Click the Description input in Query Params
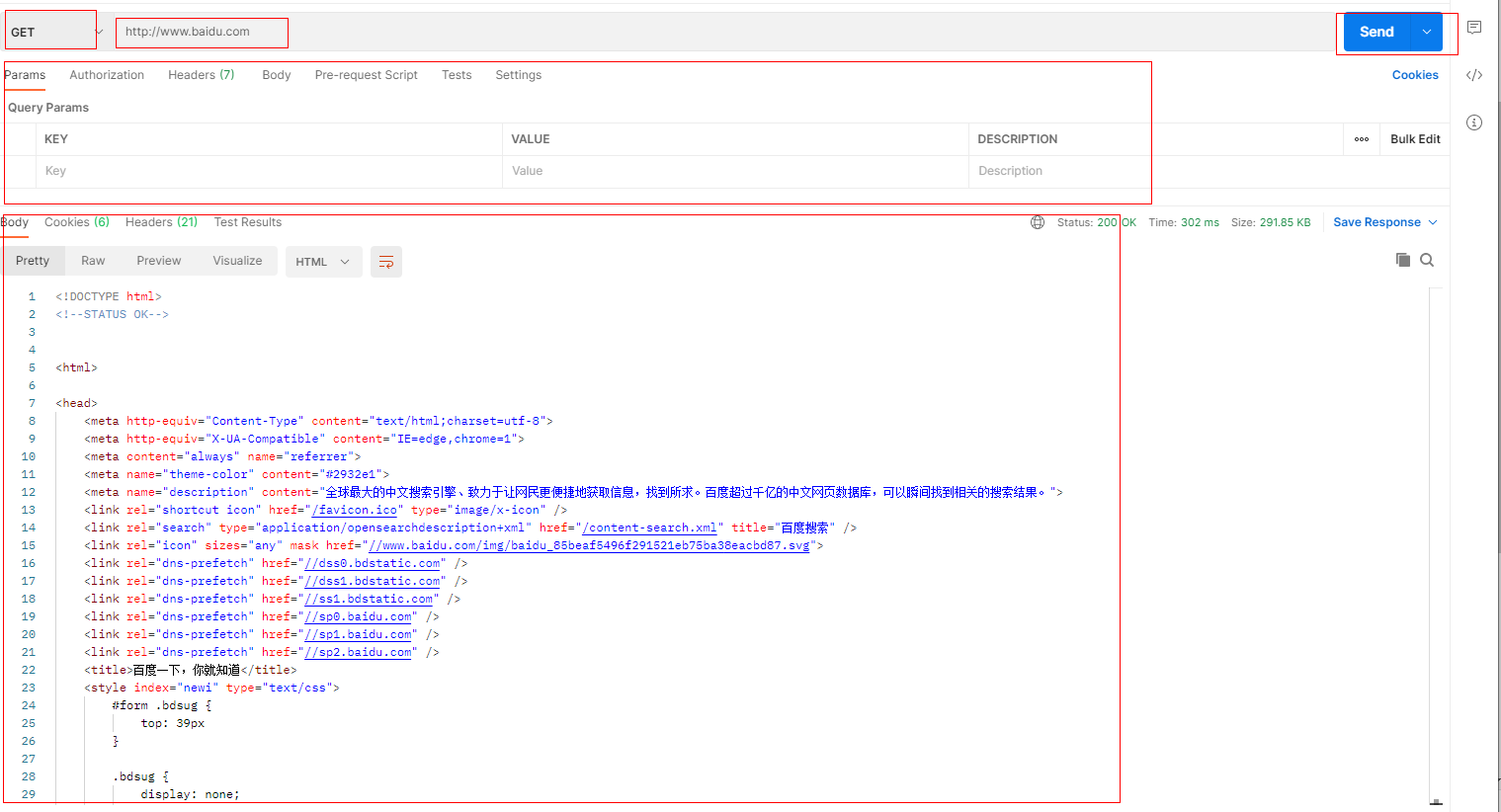This screenshot has width=1501, height=812. click(x=1156, y=171)
